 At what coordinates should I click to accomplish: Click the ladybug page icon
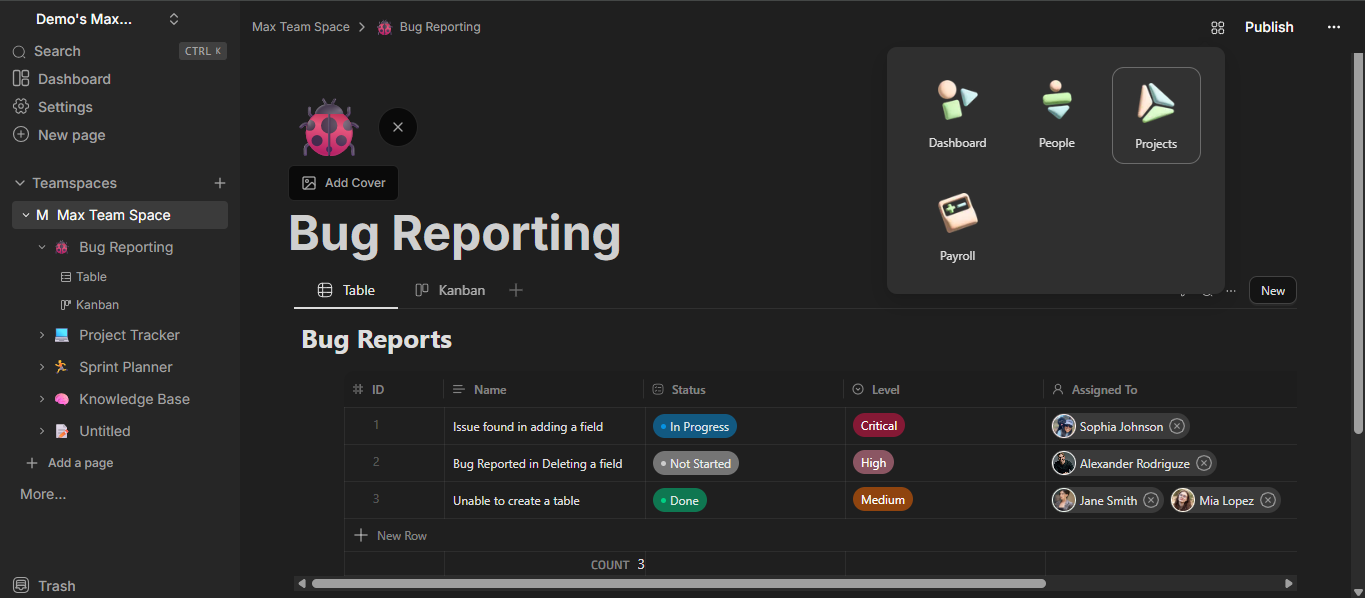pyautogui.click(x=329, y=128)
